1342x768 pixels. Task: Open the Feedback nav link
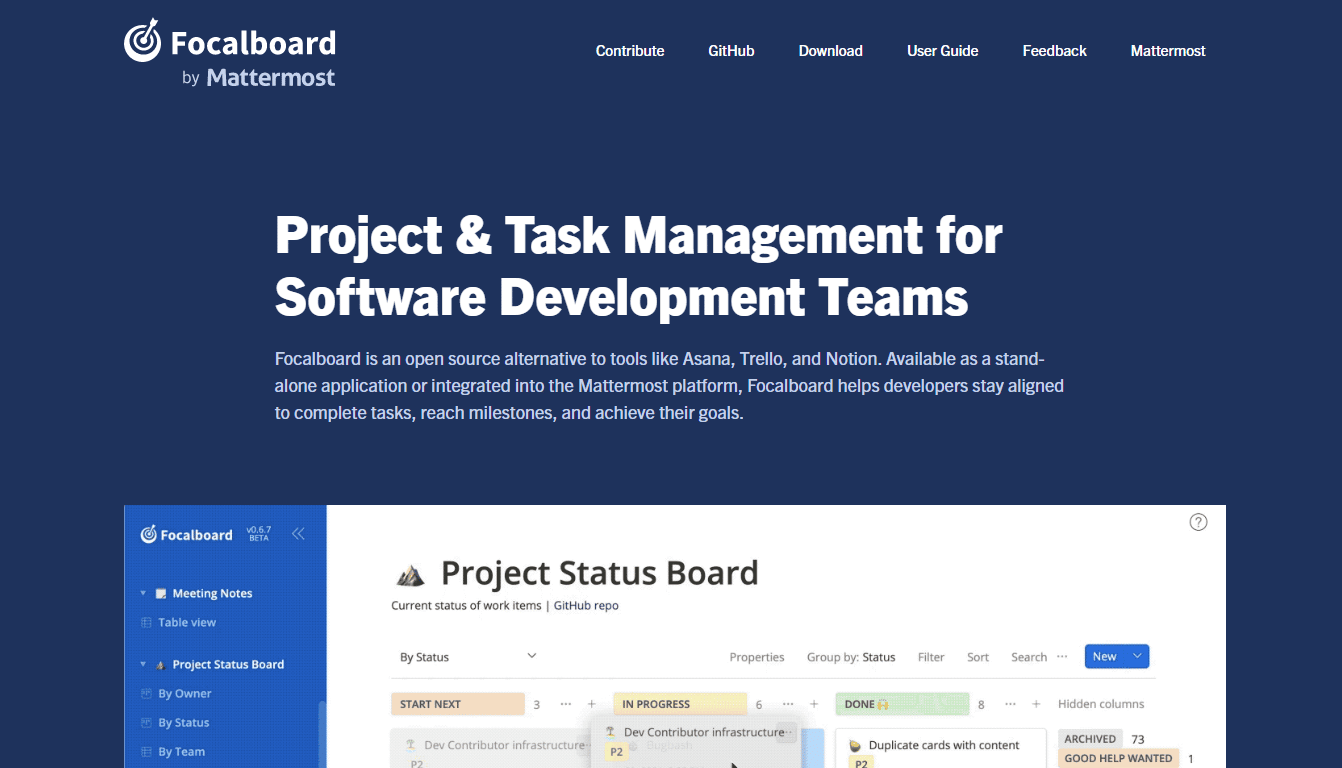[1054, 51]
